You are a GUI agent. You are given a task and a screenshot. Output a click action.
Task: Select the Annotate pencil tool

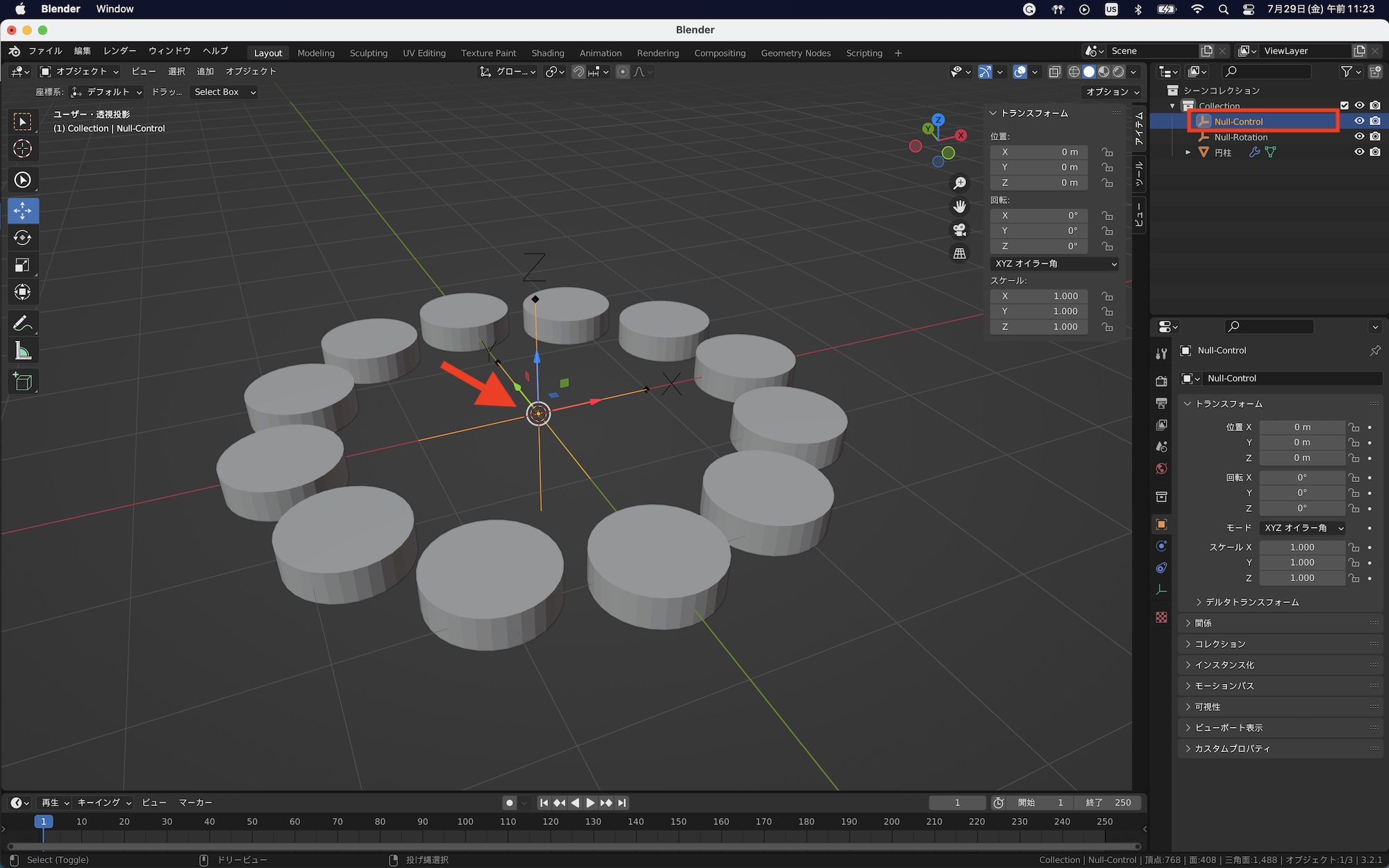[22, 324]
